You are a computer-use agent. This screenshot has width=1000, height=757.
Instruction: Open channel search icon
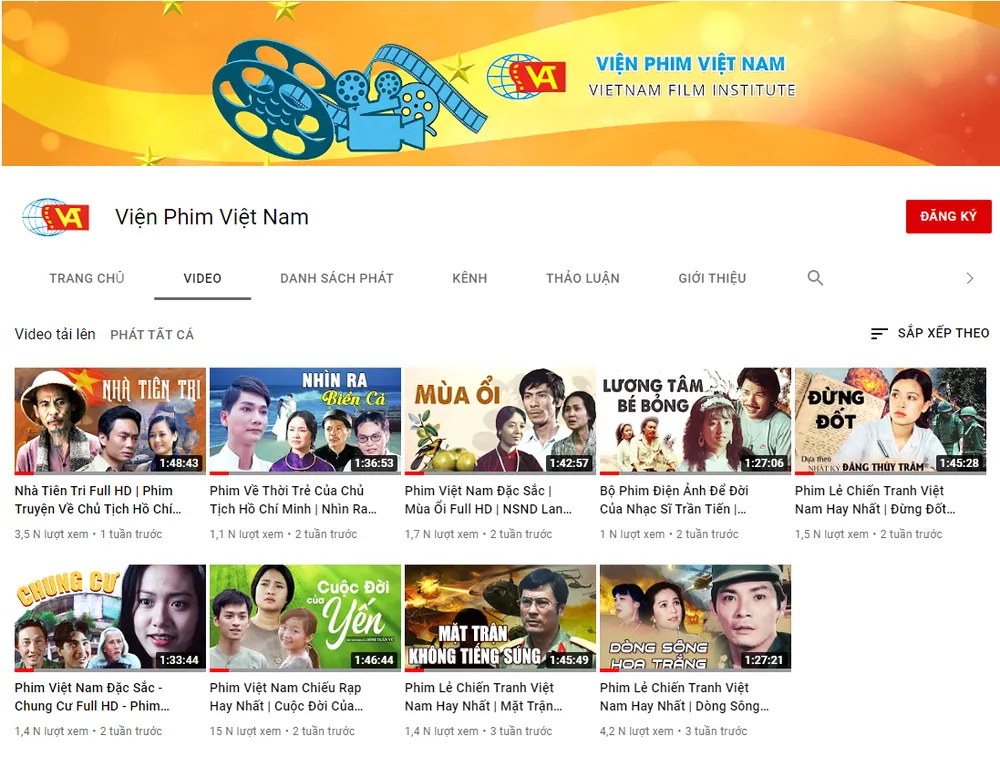click(x=815, y=278)
